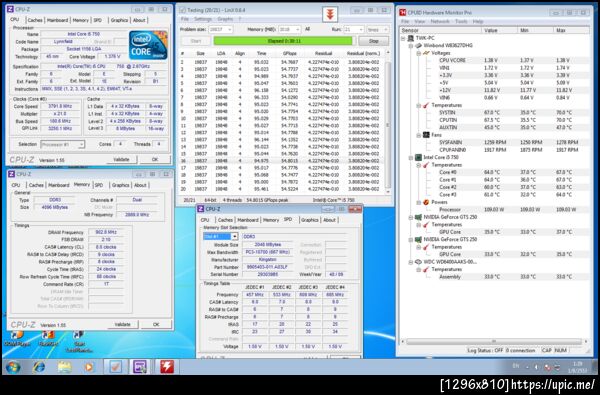Select SPD tab in CPU-Z memory timings window
This screenshot has height=395, width=600.
point(99,185)
